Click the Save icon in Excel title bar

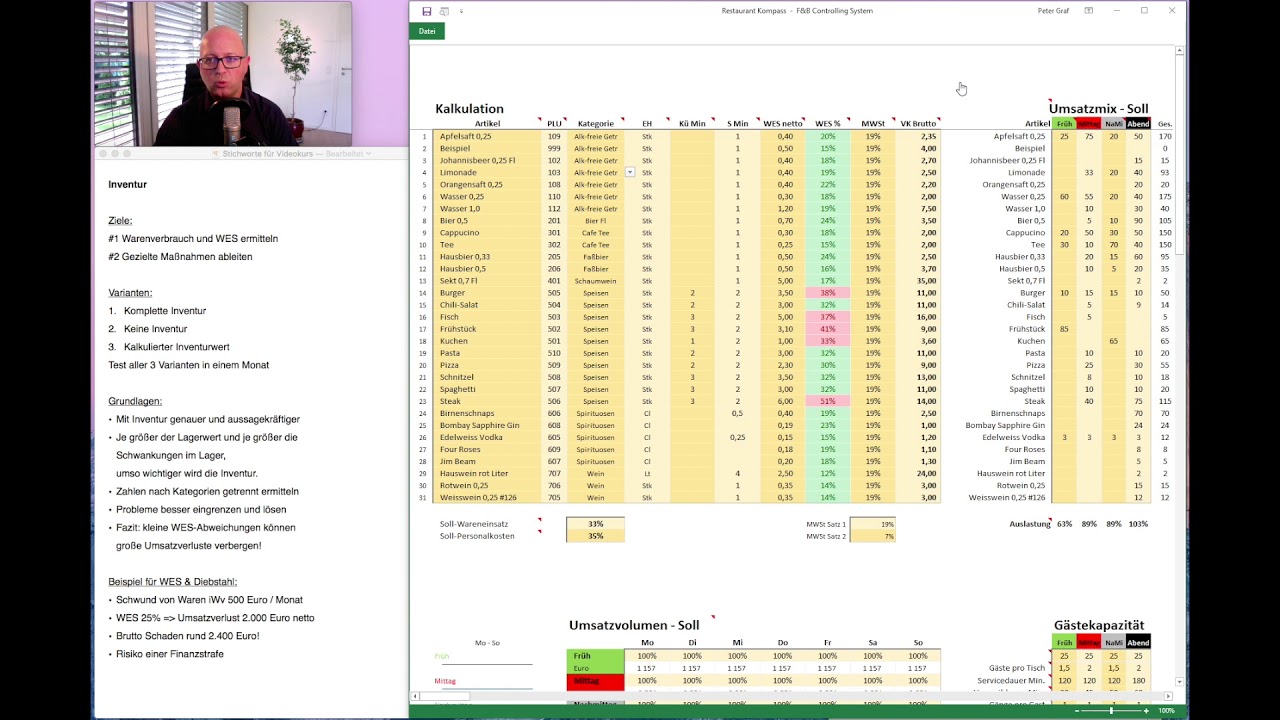pos(427,11)
